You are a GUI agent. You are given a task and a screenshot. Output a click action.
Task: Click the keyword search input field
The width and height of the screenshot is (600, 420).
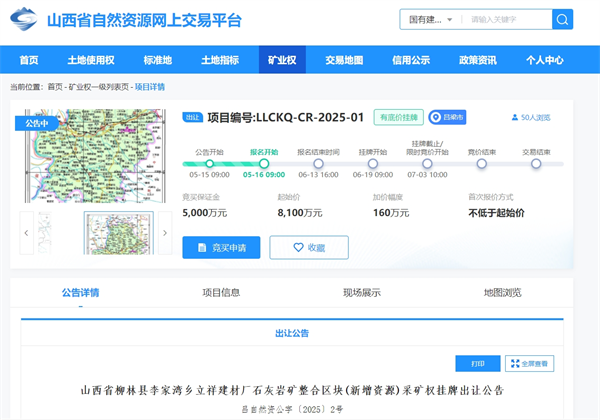[x=506, y=20]
